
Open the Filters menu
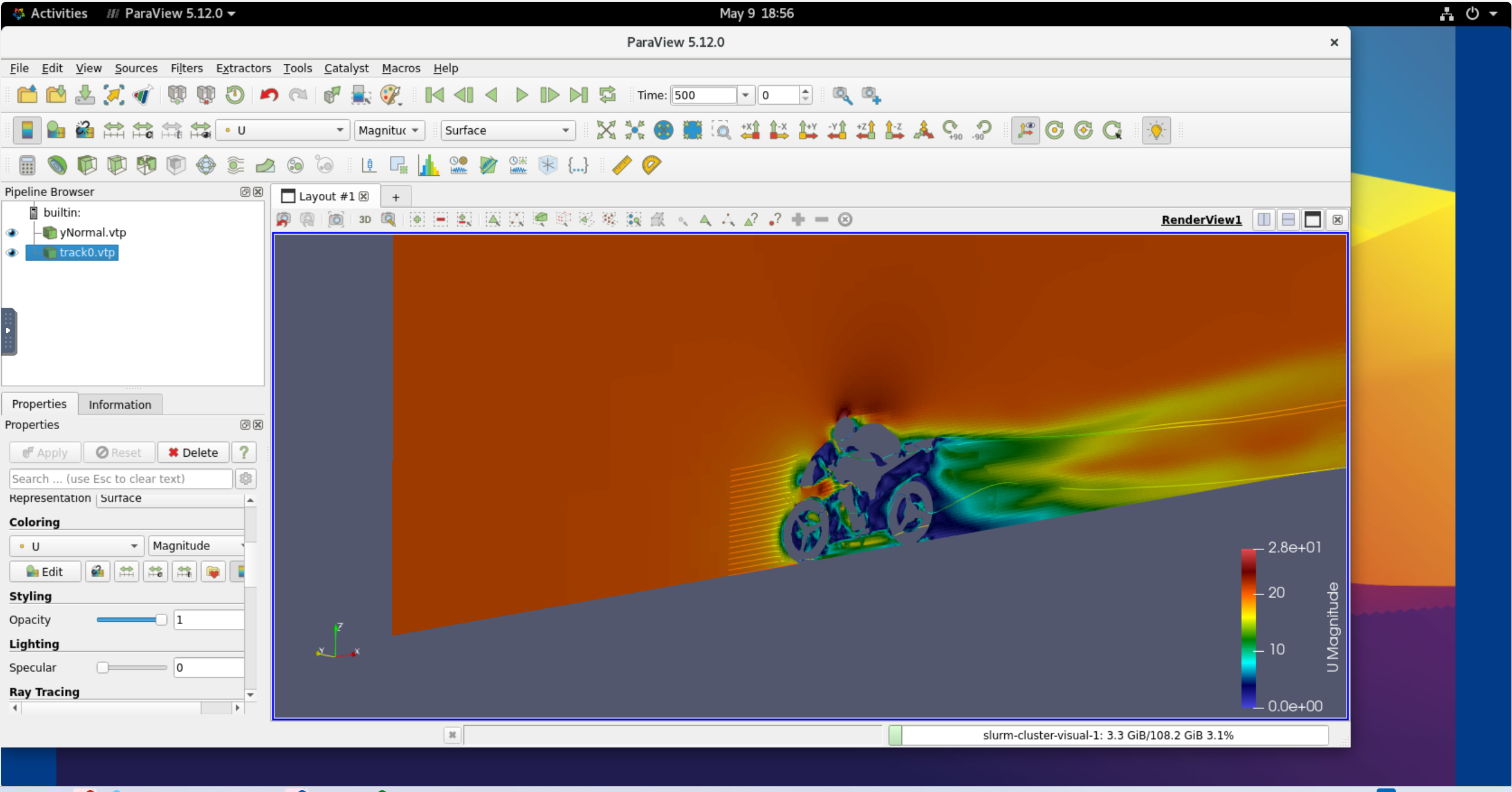coord(186,68)
